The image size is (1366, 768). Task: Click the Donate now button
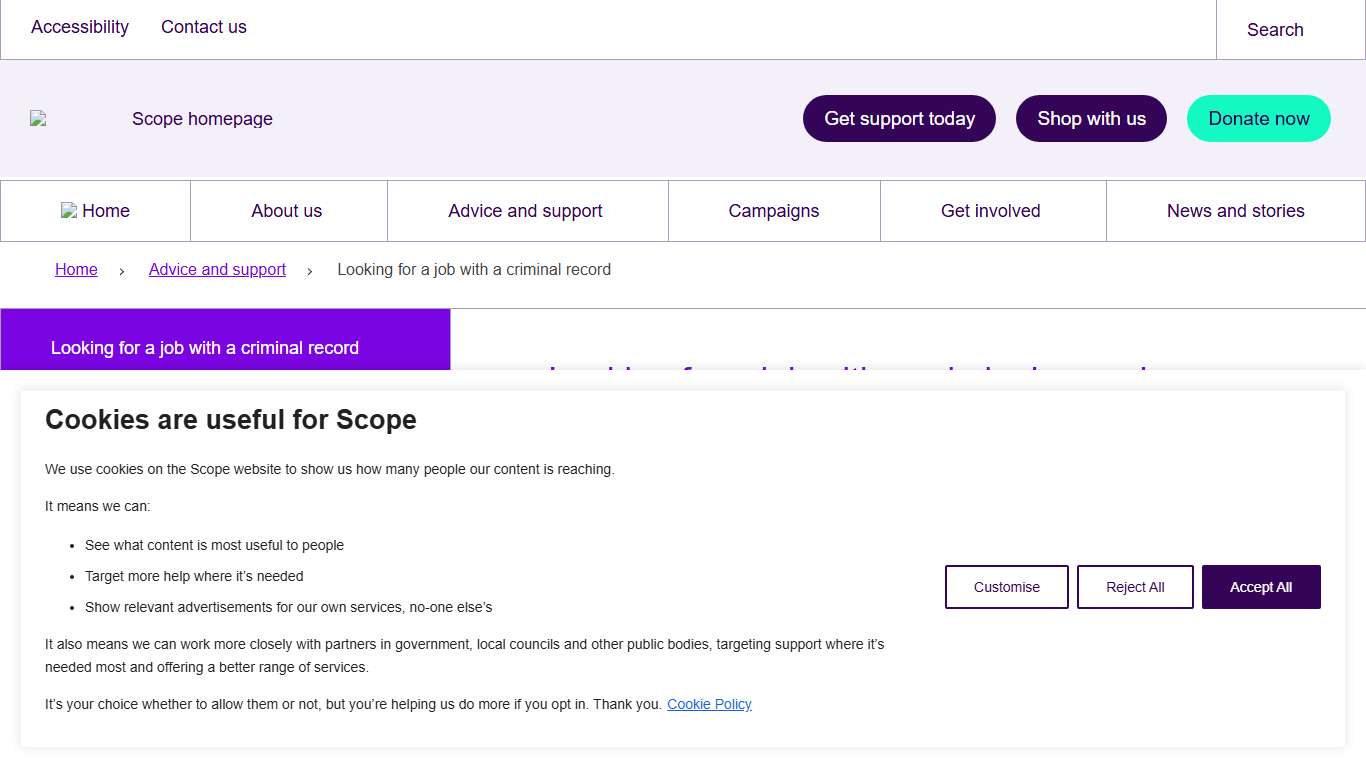coord(1258,119)
